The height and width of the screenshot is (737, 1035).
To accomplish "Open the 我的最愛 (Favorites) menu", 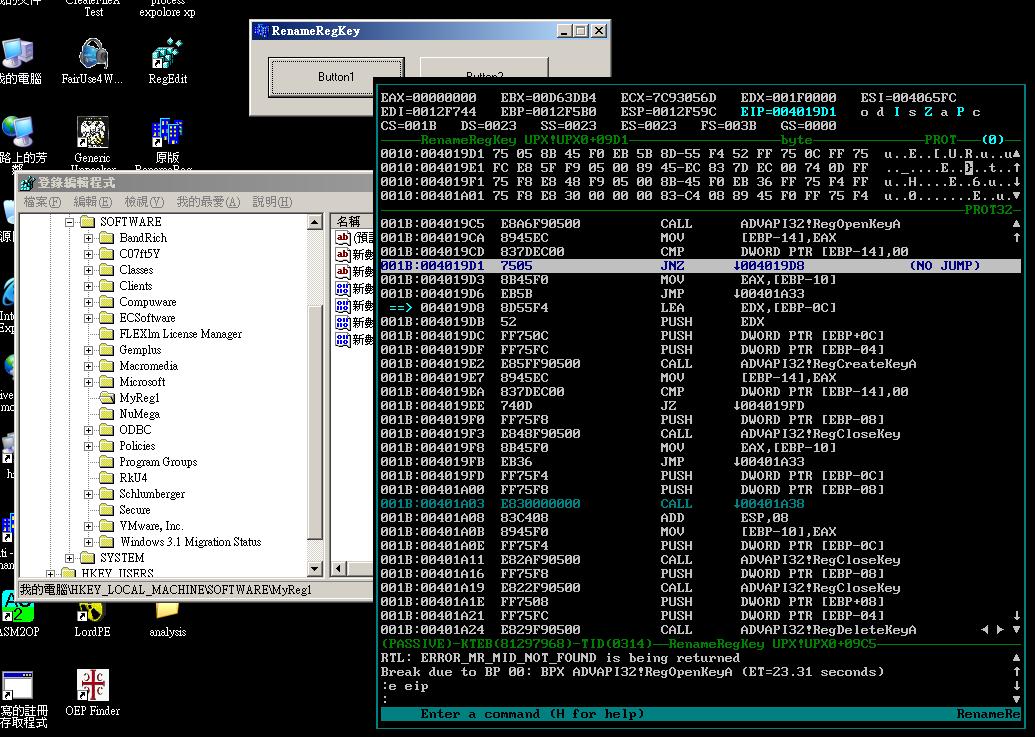I will 208,202.
